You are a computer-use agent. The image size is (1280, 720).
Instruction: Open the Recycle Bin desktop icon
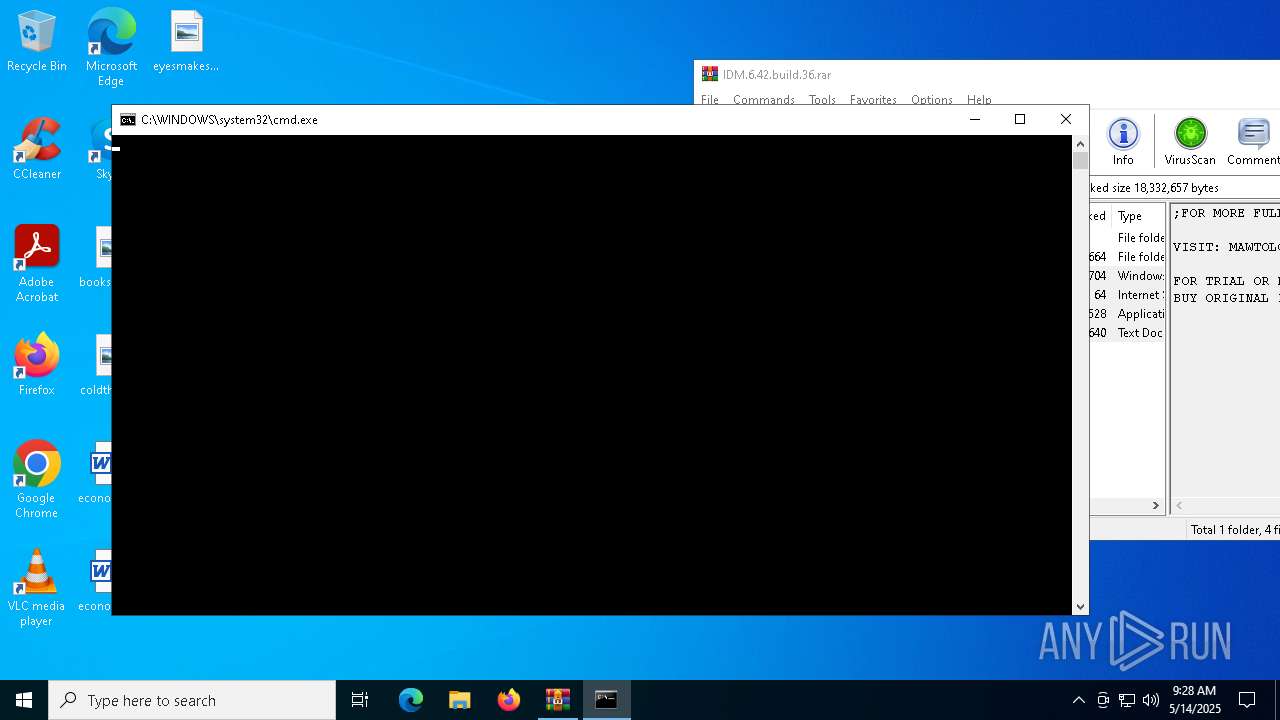point(37,42)
